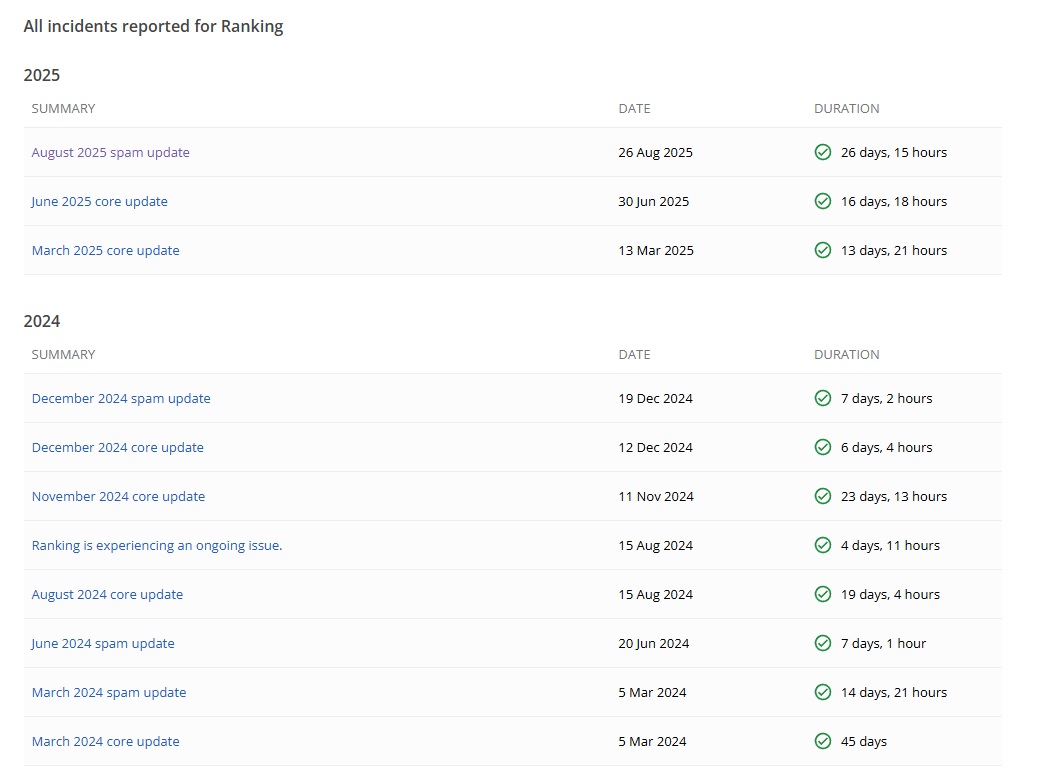Click the resolved checkmark icon beside 26 days, 15 hours

click(x=823, y=153)
